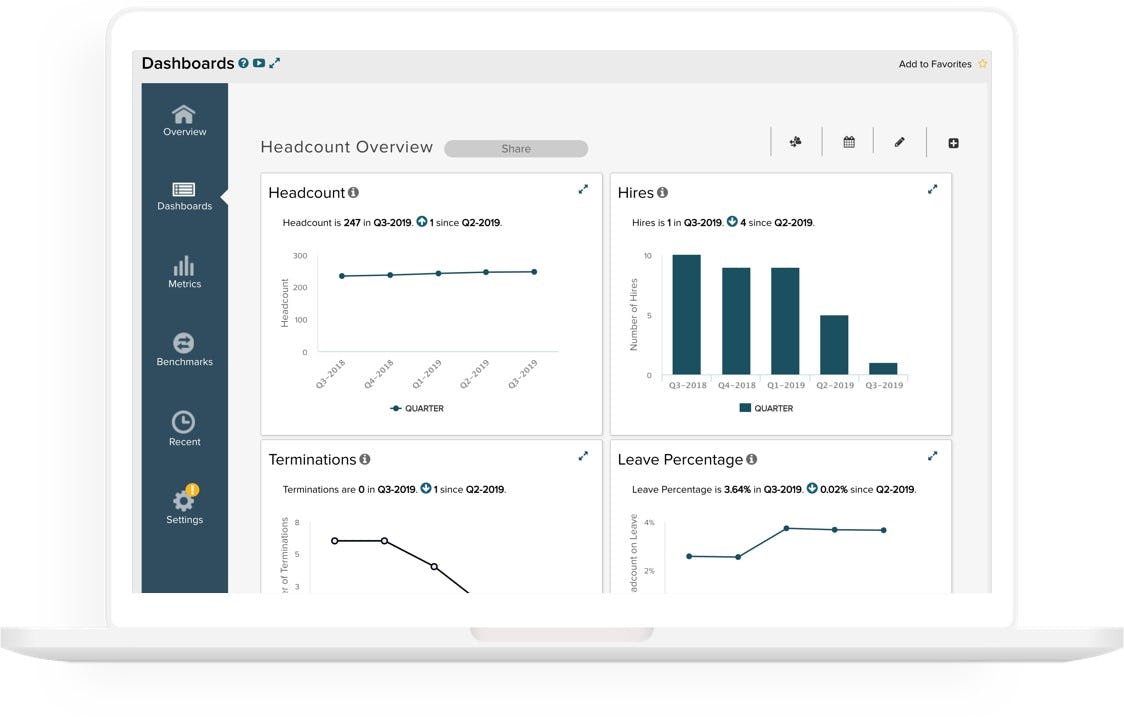The height and width of the screenshot is (717, 1124).
Task: Click the Share button
Action: (x=516, y=148)
